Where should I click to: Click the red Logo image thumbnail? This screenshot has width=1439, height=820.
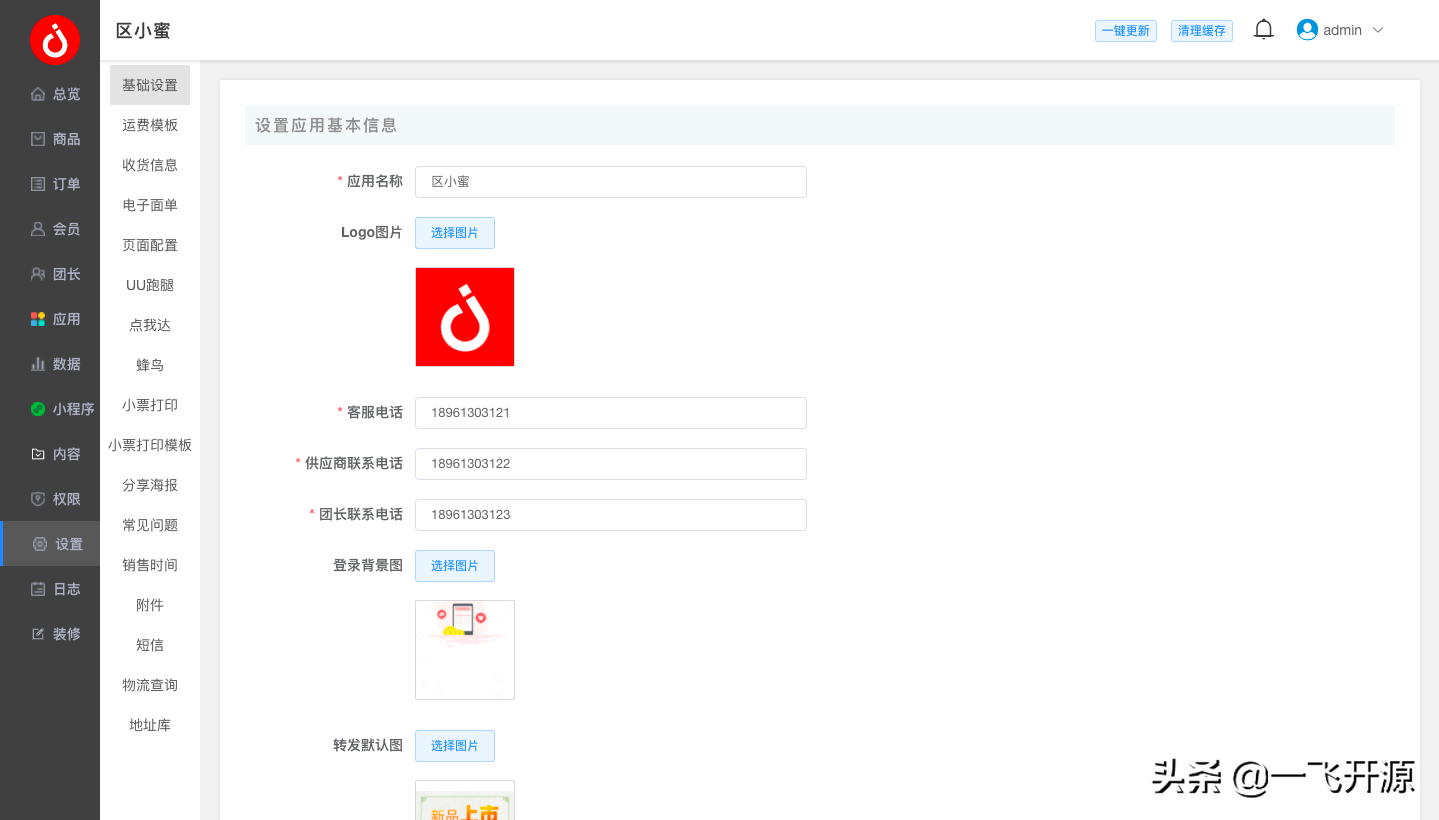pos(465,317)
